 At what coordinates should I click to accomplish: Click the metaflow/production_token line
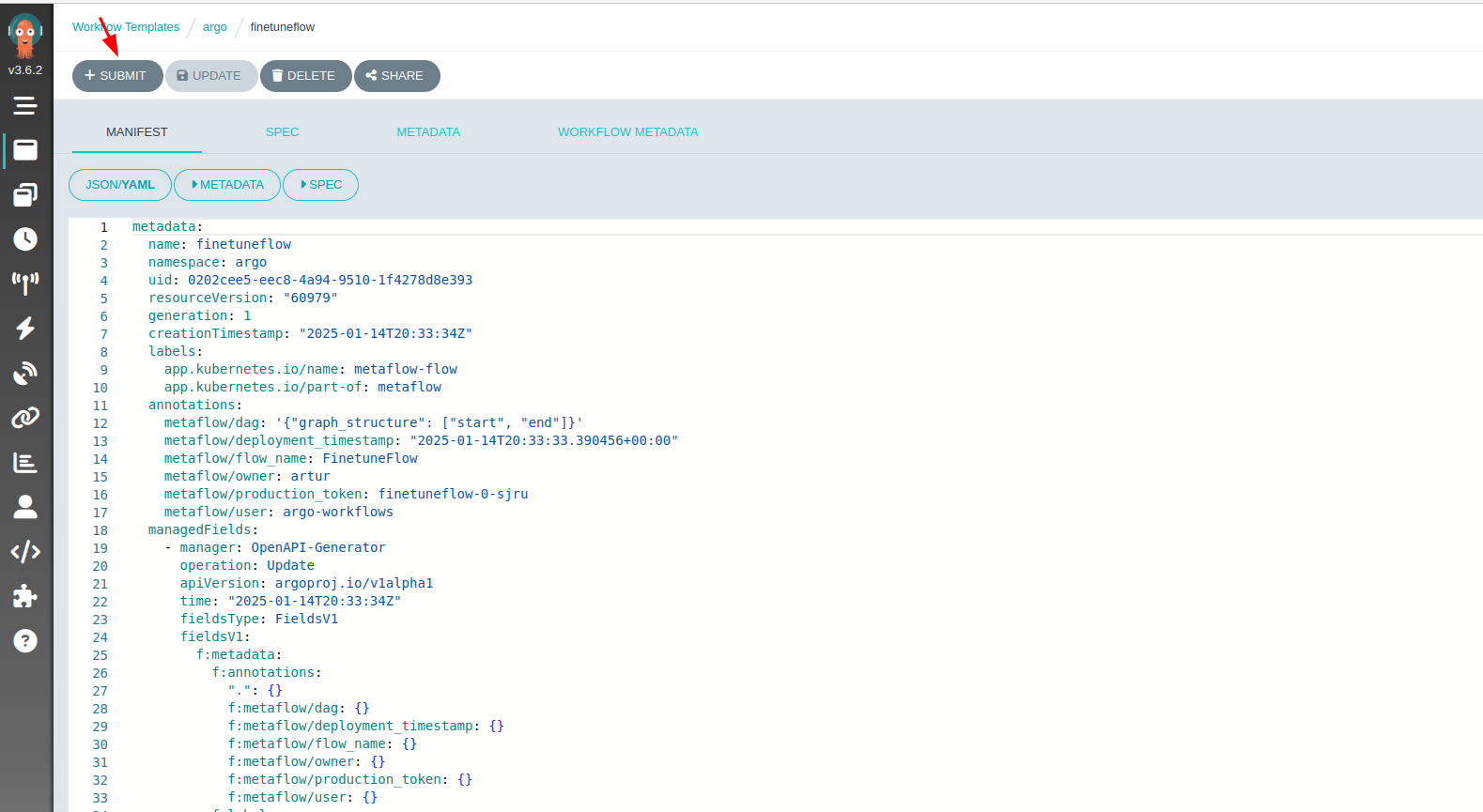(x=347, y=494)
